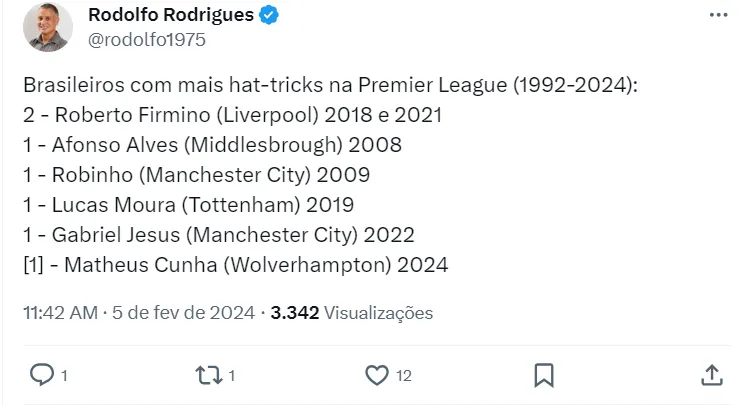The width and height of the screenshot is (741, 406).
Task: Click the Gabriel Jesus (Manchester City) line
Action: [218, 235]
